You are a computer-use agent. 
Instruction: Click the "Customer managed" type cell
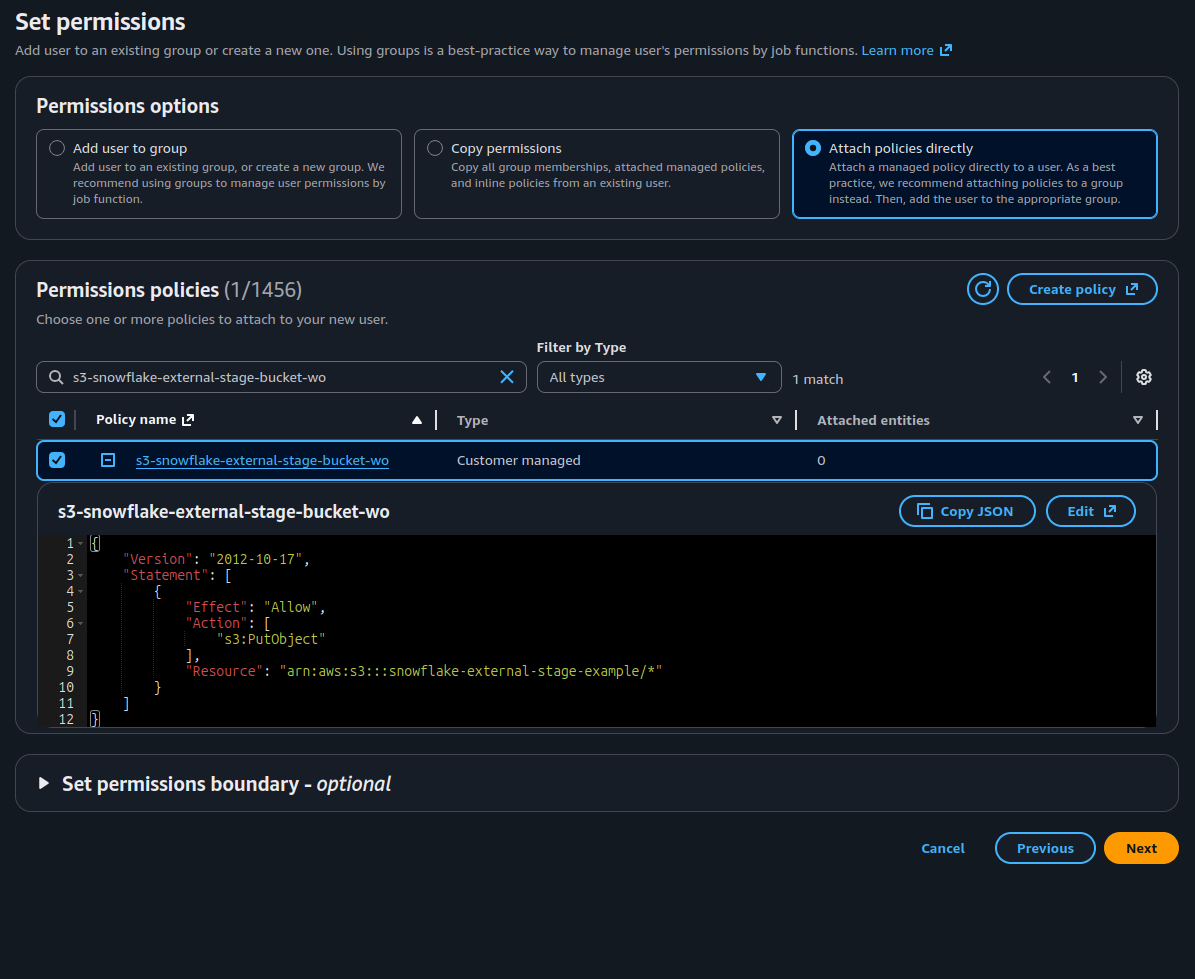click(x=518, y=460)
